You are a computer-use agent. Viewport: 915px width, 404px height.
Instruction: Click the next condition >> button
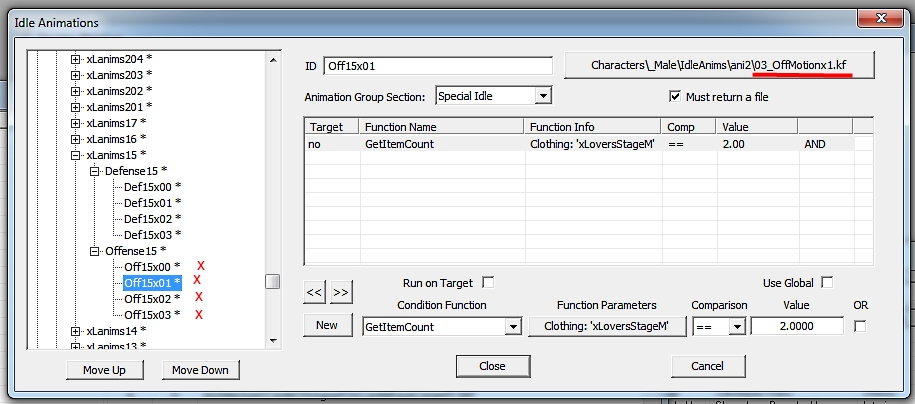(341, 293)
